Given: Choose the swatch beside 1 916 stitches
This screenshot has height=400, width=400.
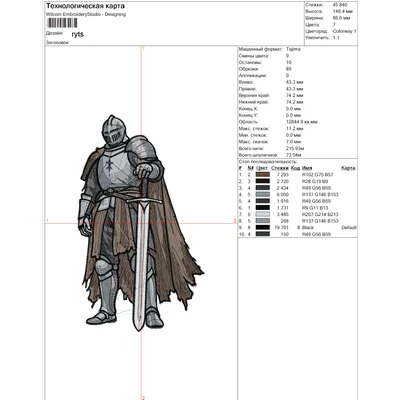Looking at the screenshot, I should (x=263, y=201).
